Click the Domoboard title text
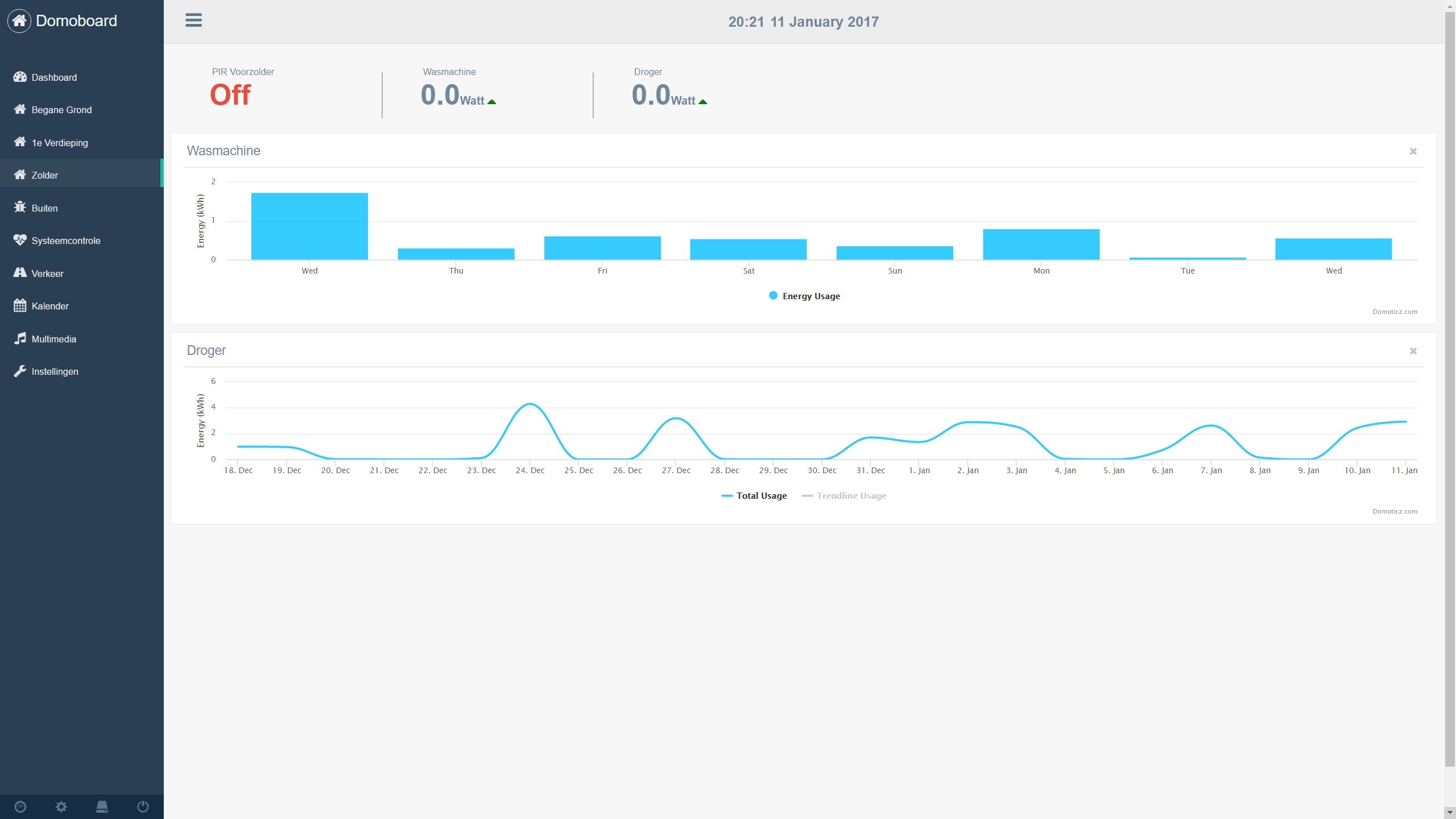 (76, 21)
